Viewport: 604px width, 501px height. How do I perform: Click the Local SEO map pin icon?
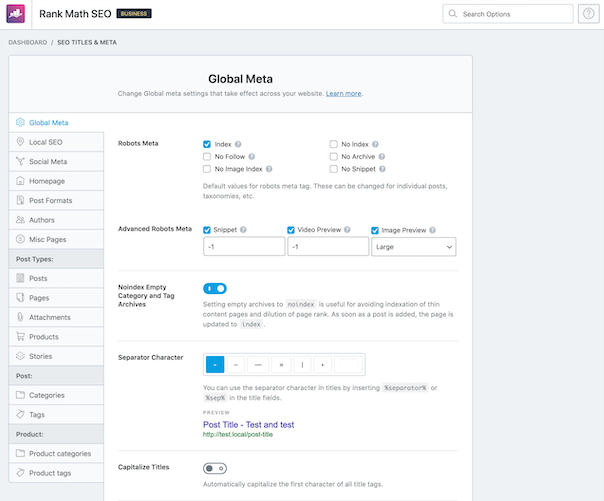tap(20, 143)
